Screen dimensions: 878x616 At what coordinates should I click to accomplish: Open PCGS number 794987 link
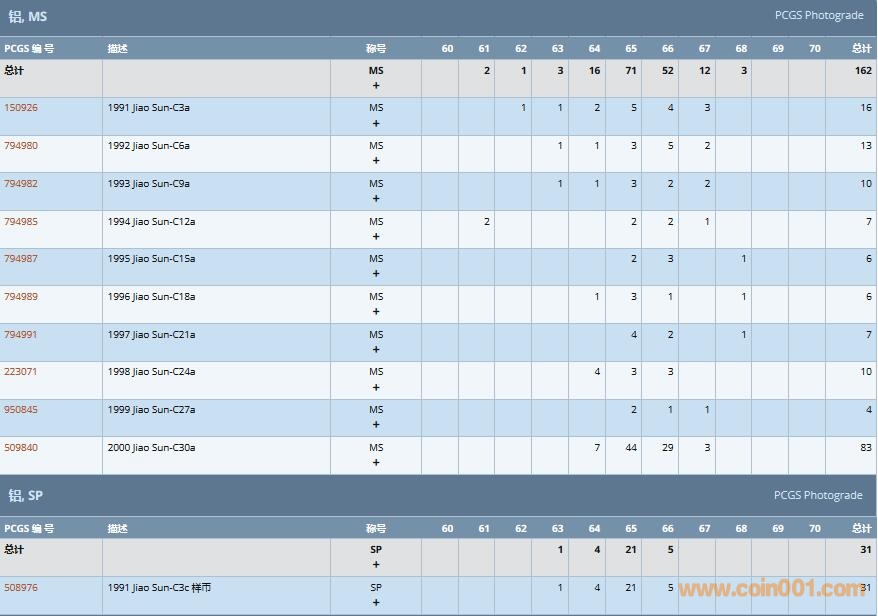[21, 259]
